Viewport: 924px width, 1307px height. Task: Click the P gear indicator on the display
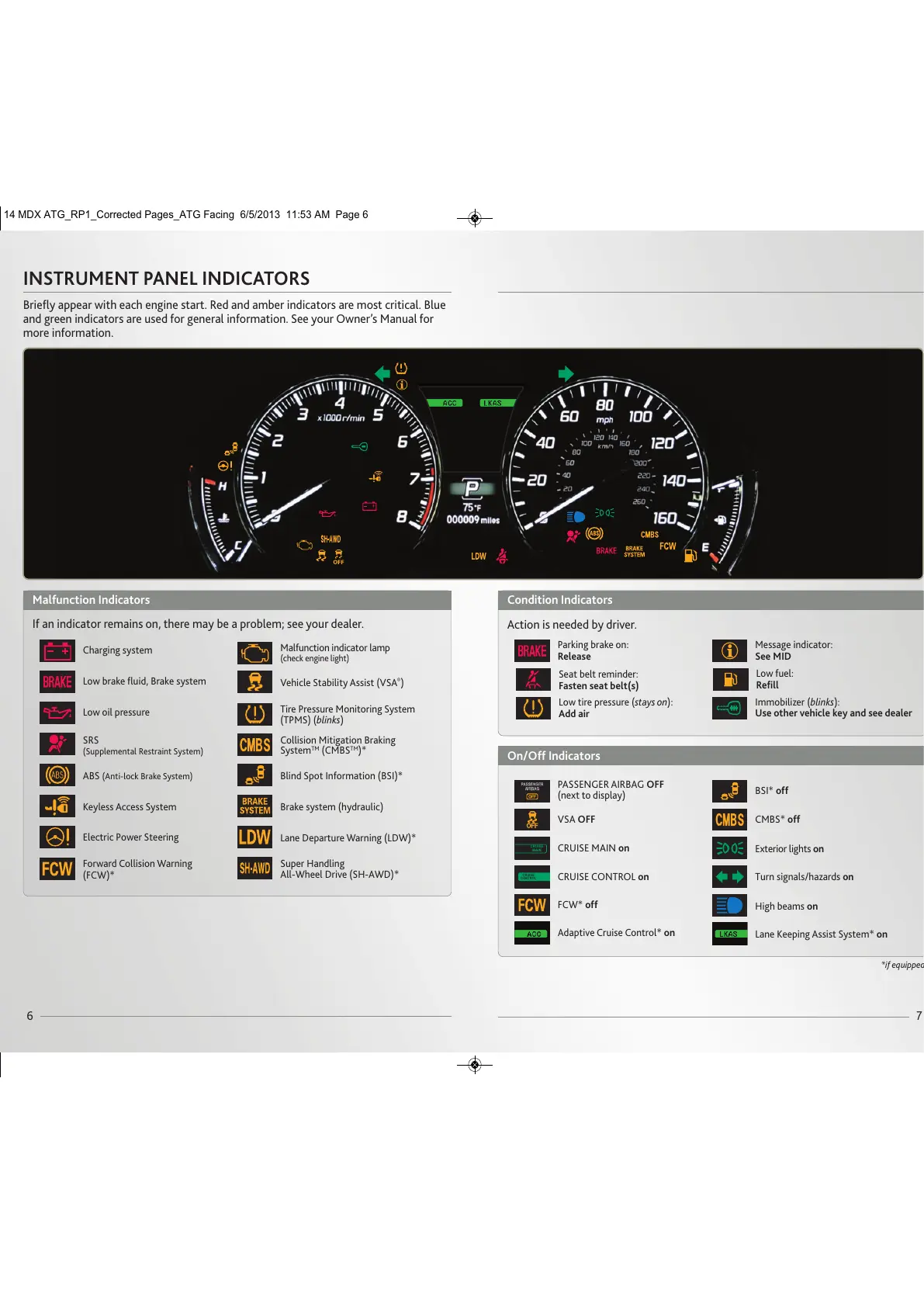(471, 487)
